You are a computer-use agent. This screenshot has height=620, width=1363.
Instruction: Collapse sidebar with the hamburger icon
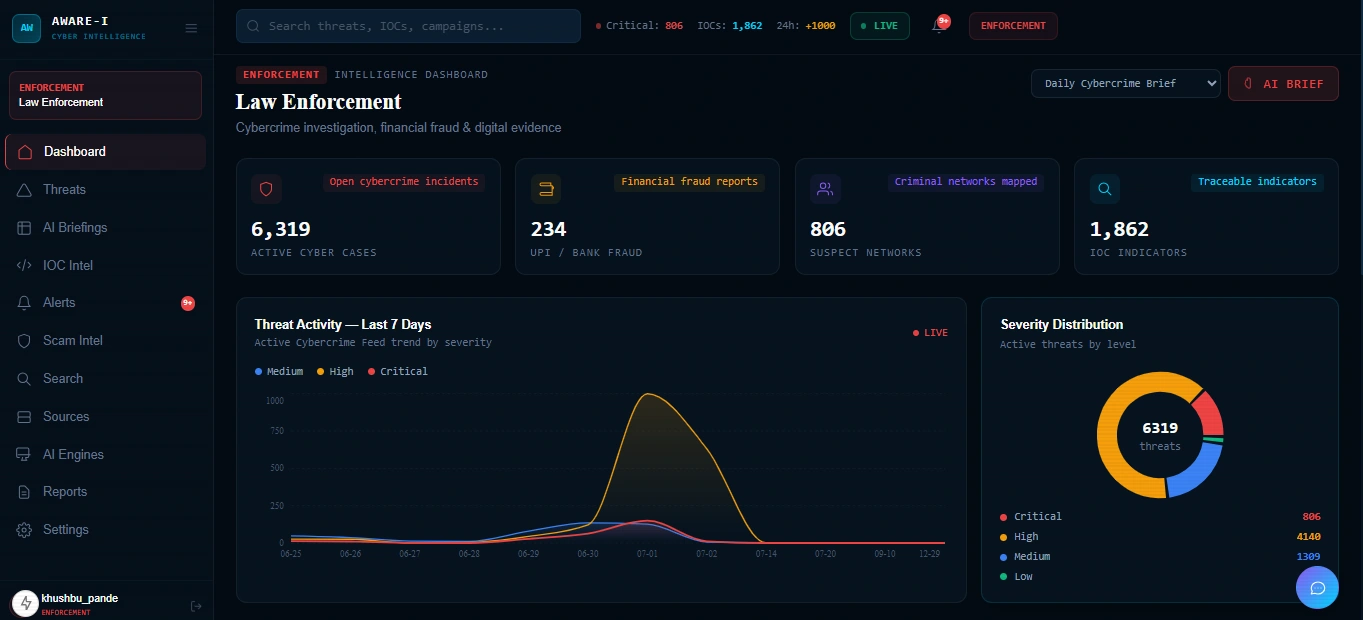[x=191, y=28]
